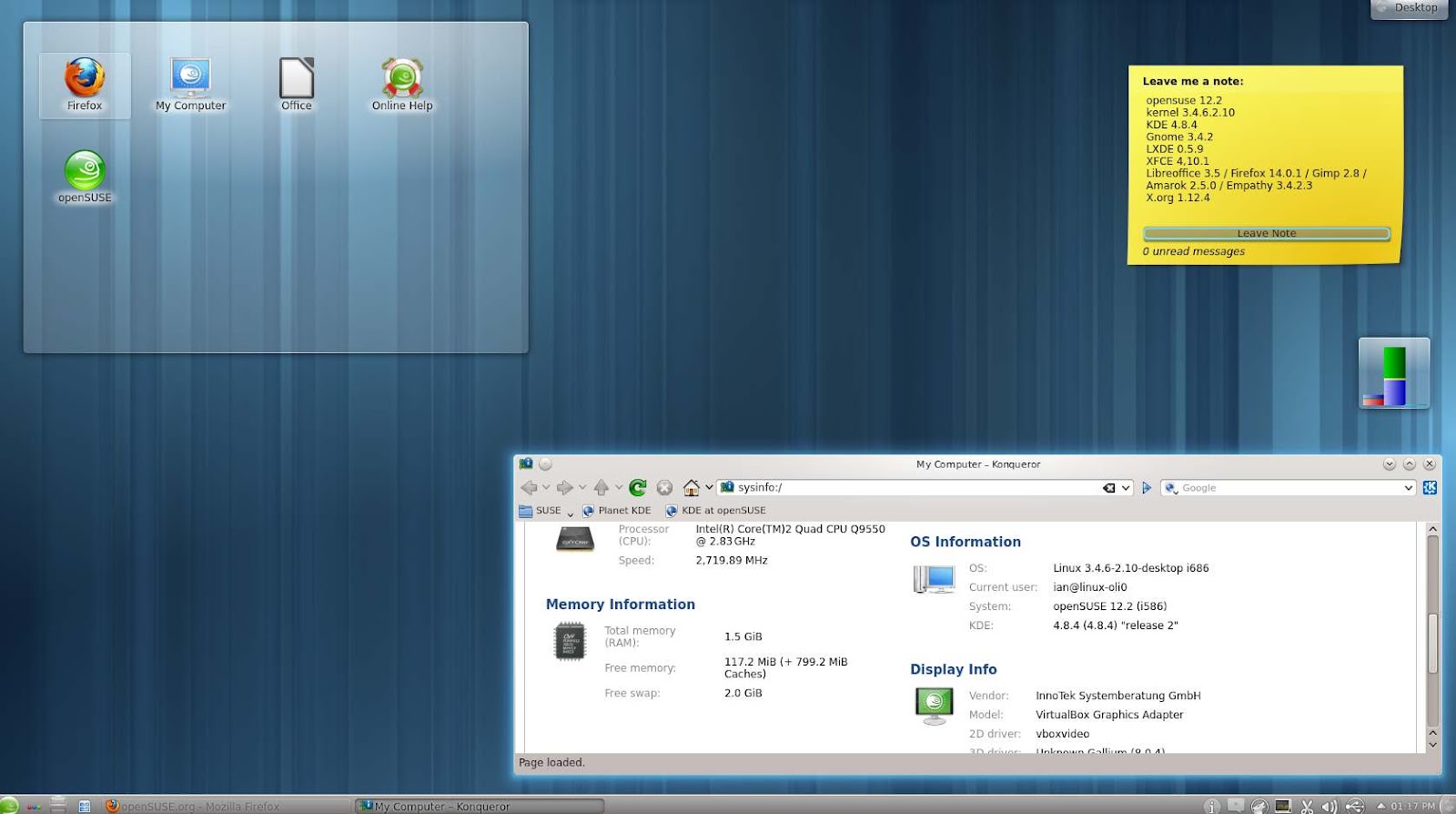The image size is (1456, 814).
Task: Open the openSUSE Kickoff launcher in the panel
Action: 9,806
